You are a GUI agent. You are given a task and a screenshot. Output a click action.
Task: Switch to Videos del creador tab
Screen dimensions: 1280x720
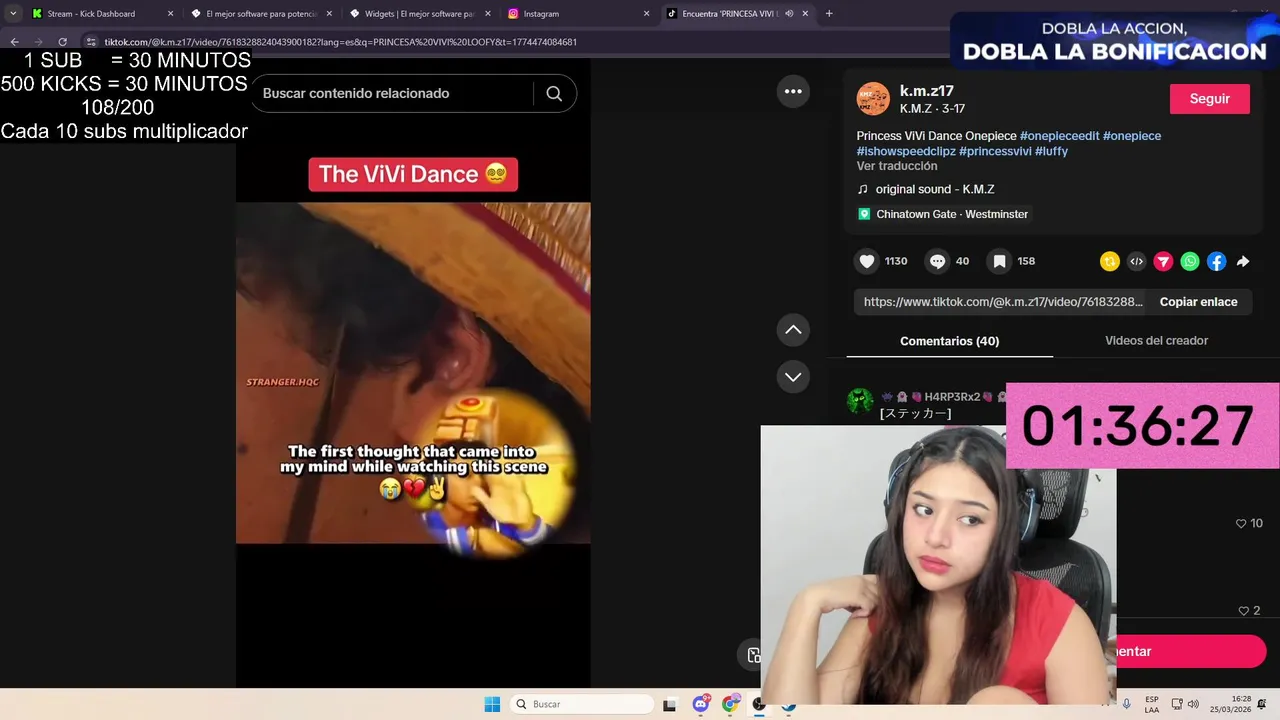click(1156, 341)
